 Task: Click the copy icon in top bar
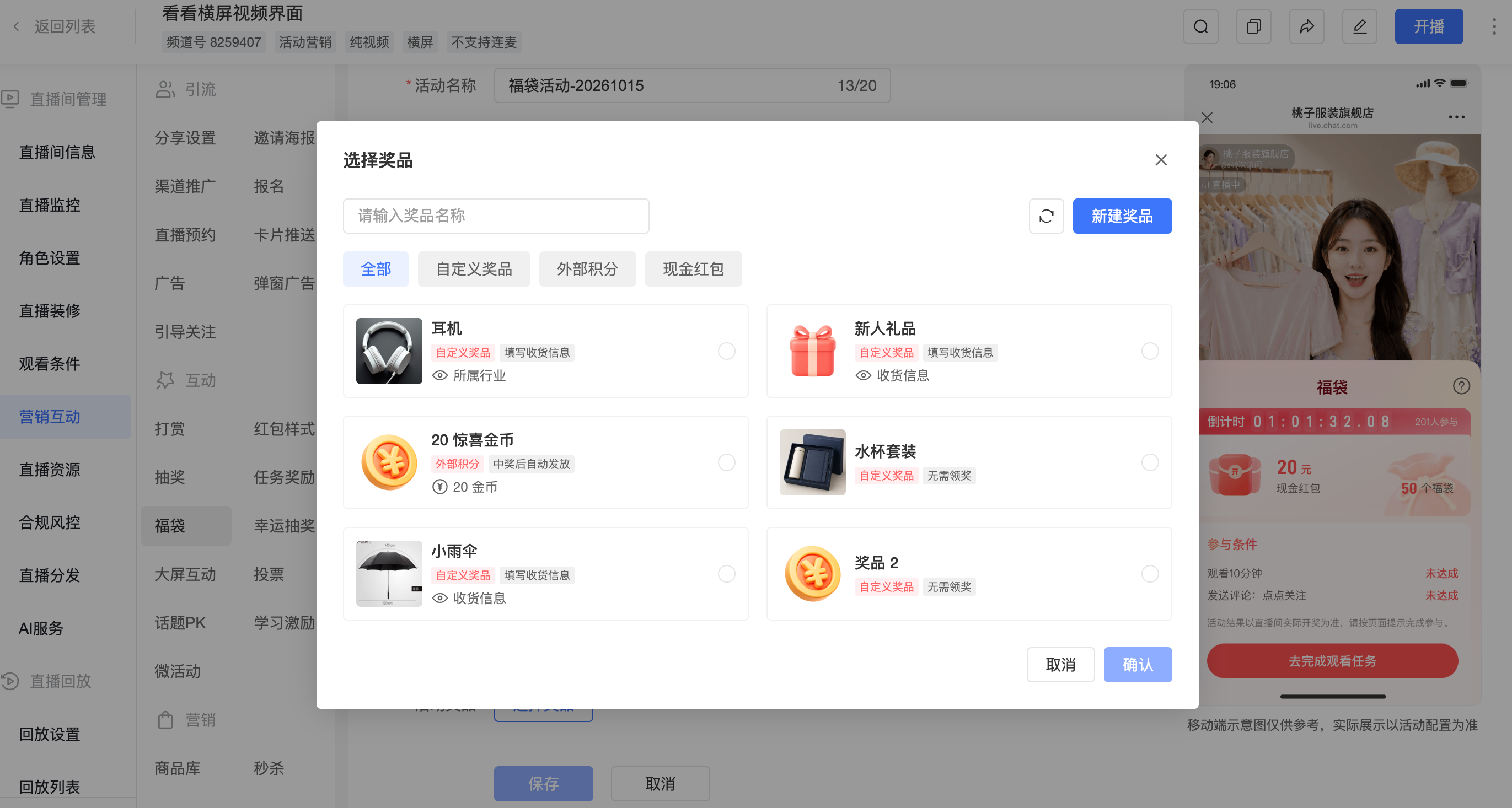[x=1254, y=26]
